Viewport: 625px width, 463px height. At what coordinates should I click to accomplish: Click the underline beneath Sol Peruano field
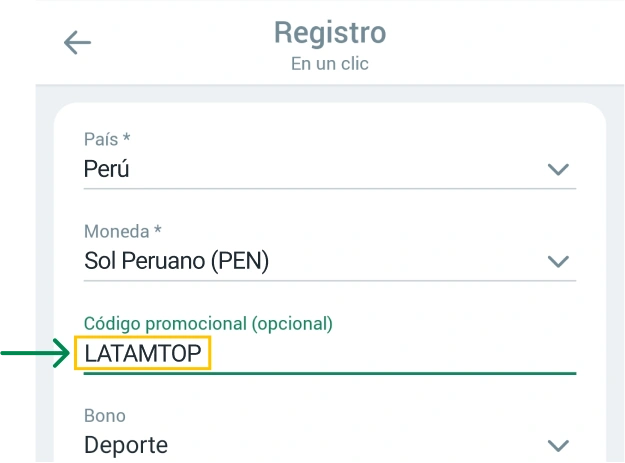pyautogui.click(x=330, y=280)
